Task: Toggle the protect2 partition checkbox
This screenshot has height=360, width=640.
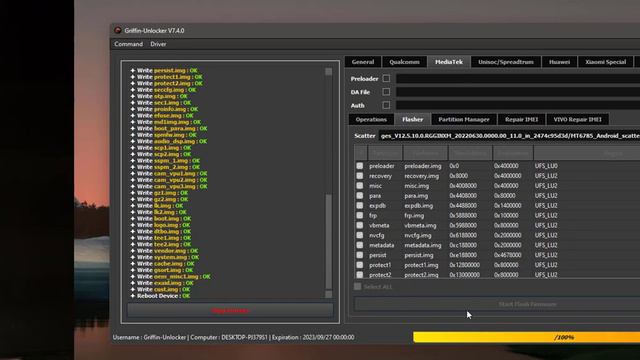Action: (x=360, y=274)
